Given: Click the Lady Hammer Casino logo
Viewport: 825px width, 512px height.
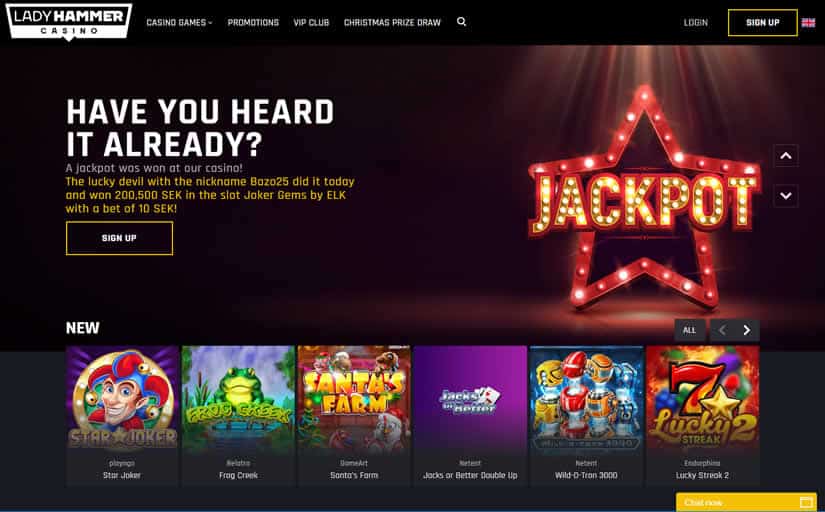Looking at the screenshot, I should tap(69, 22).
